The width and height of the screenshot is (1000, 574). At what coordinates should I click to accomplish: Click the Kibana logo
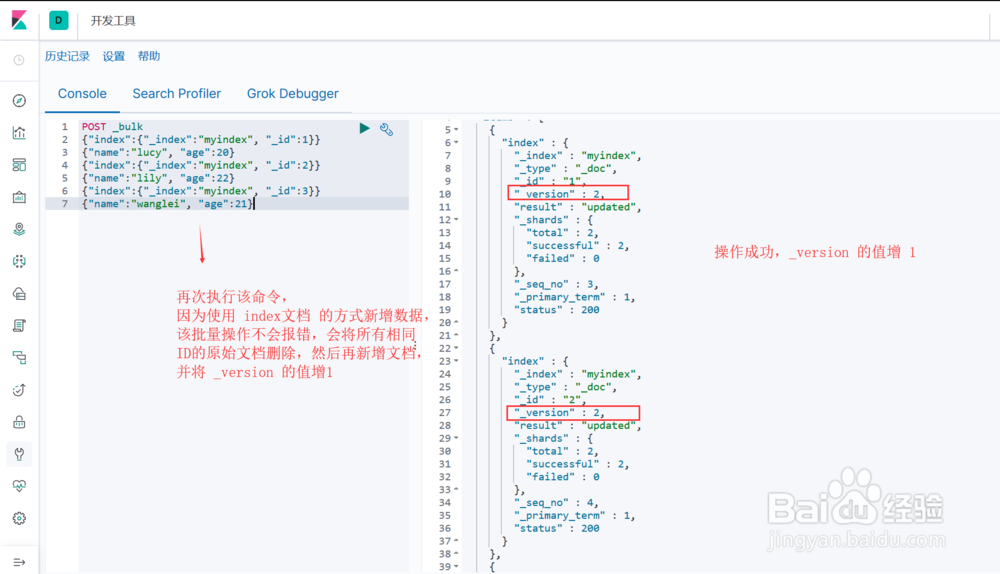click(19, 20)
